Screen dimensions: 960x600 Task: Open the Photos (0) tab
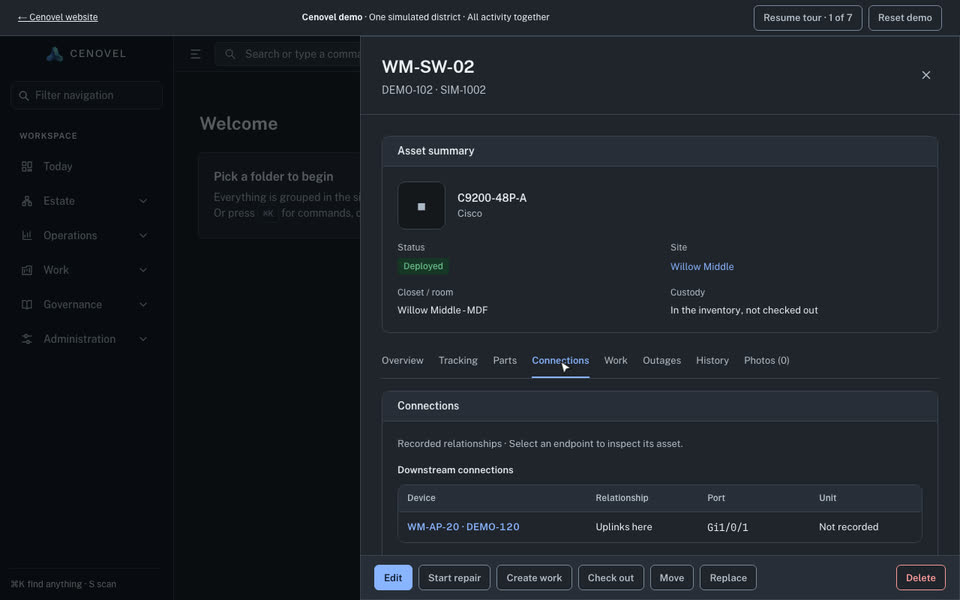(766, 361)
